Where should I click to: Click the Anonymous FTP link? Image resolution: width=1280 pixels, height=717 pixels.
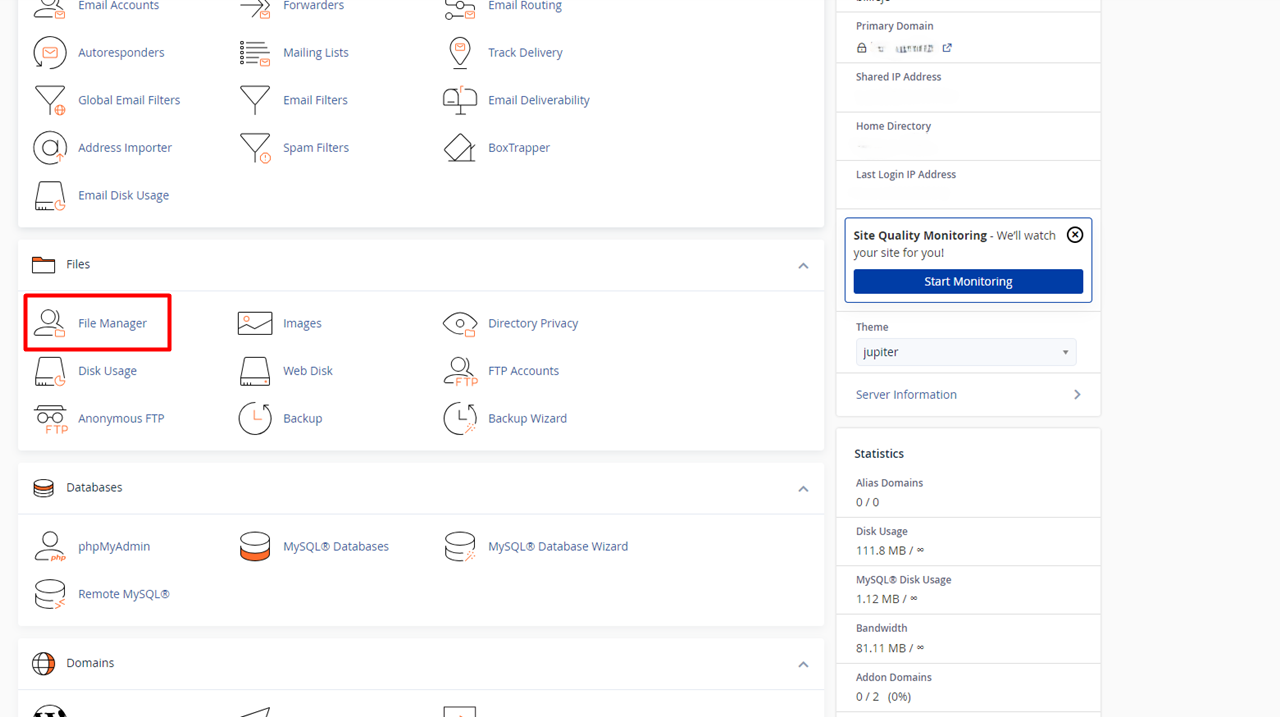[121, 419]
